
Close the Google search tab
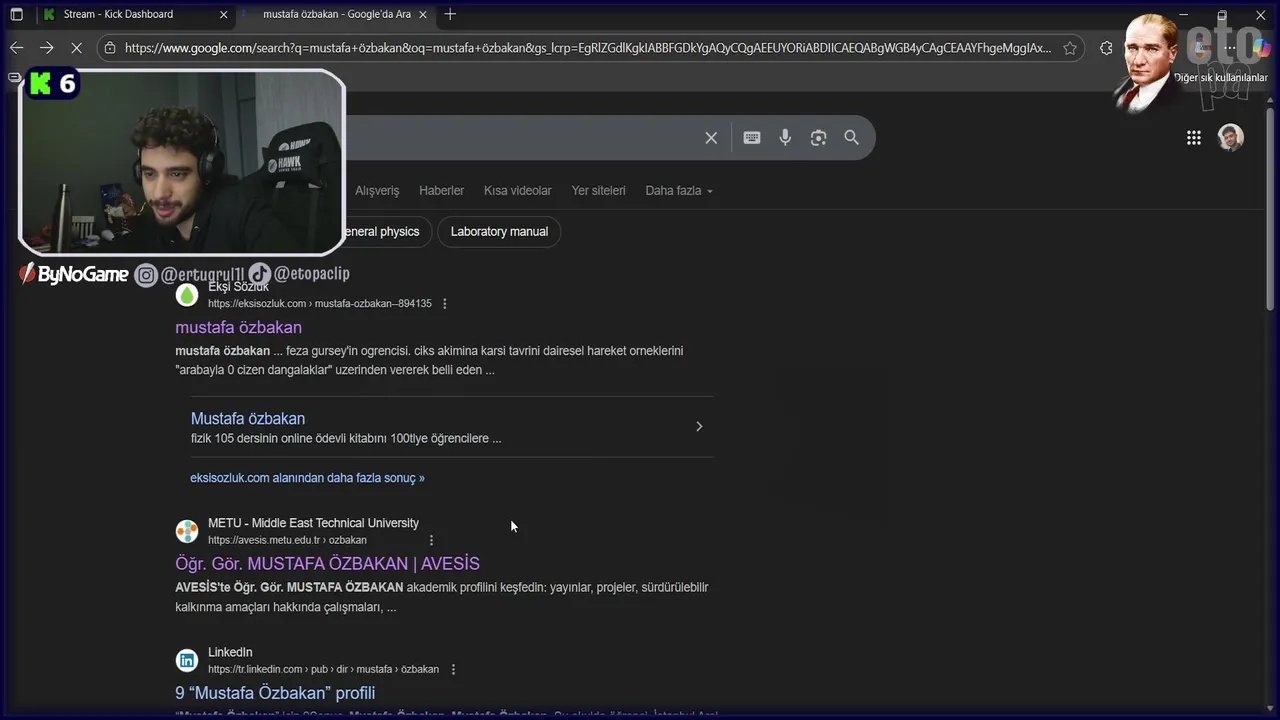click(x=423, y=14)
